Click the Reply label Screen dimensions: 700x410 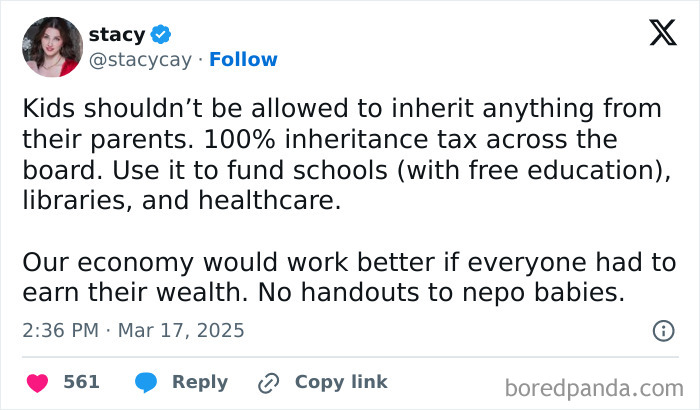click(200, 382)
